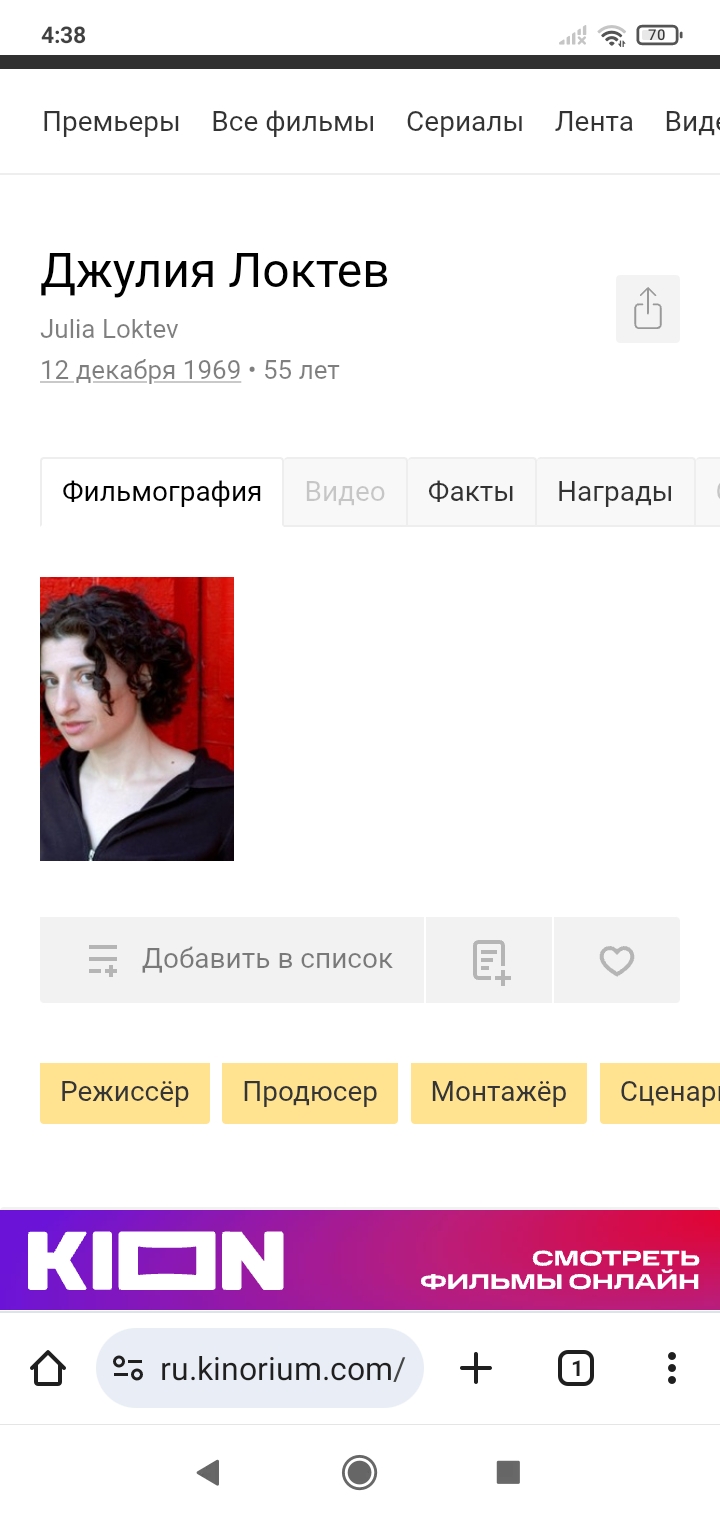The height and width of the screenshot is (1520, 720).
Task: Open the Награды tab
Action: tap(615, 492)
